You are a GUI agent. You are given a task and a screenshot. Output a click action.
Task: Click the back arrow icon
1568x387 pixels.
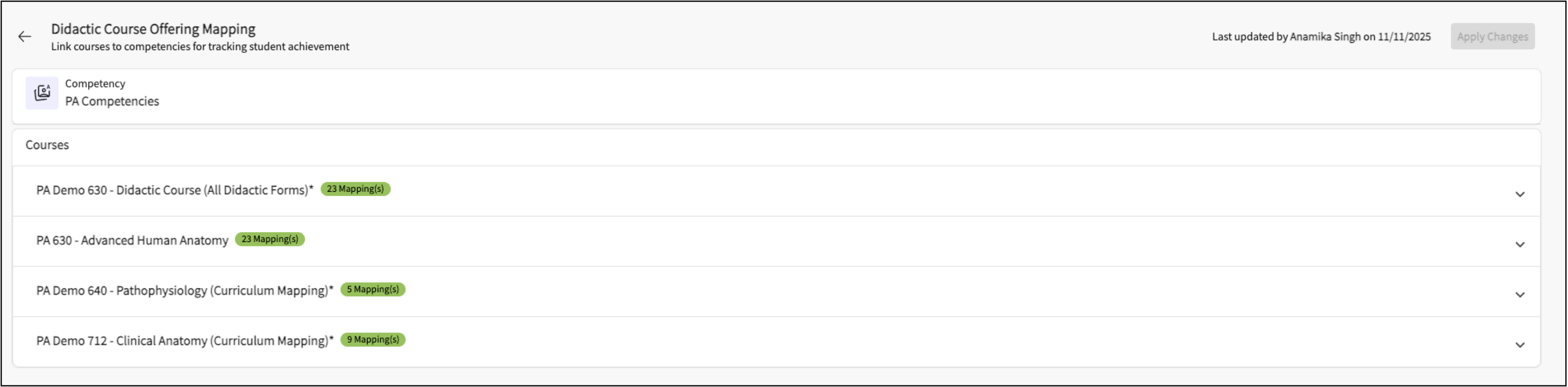24,37
